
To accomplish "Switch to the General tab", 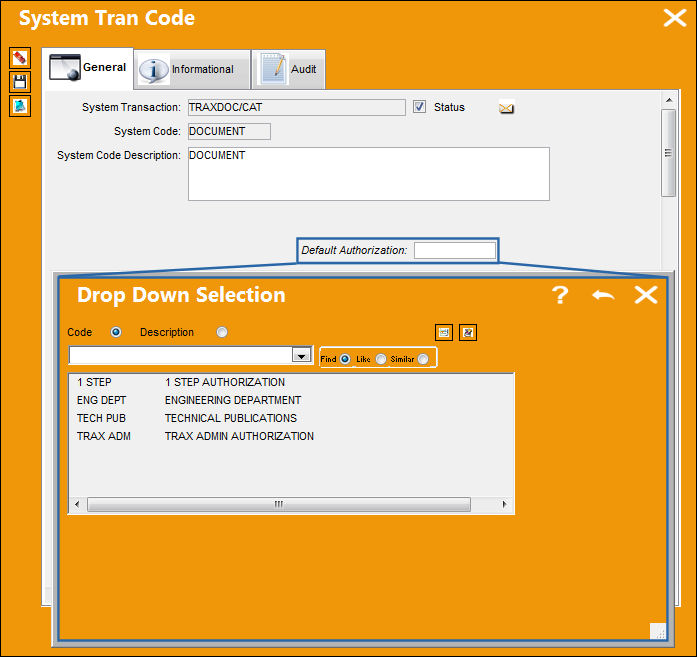I will pyautogui.click(x=88, y=68).
